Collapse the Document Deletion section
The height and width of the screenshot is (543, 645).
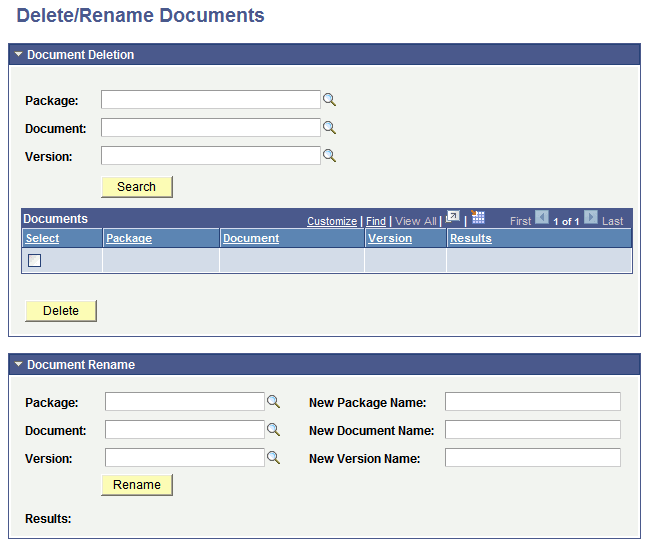18,54
